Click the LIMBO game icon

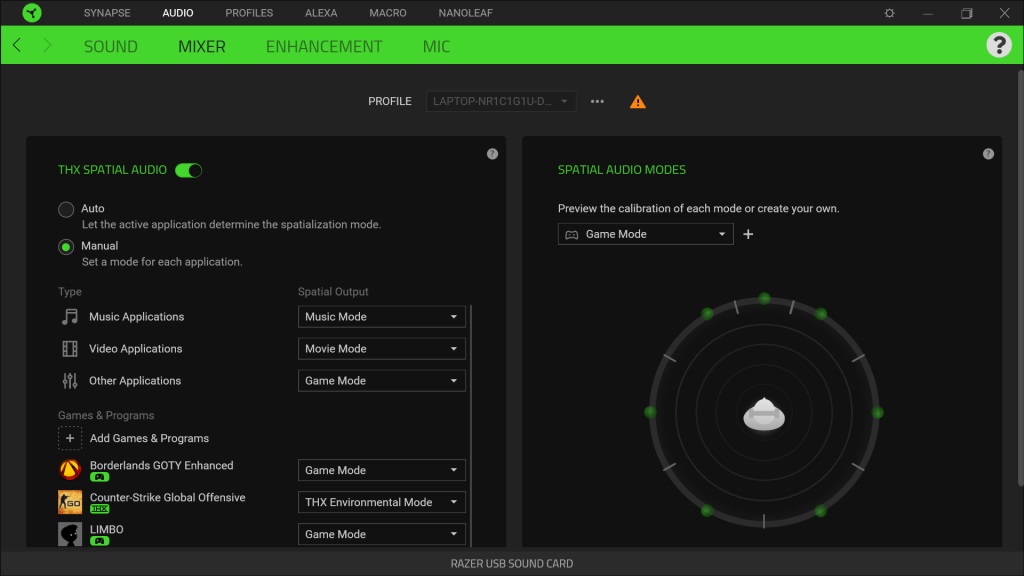pyautogui.click(x=70, y=534)
